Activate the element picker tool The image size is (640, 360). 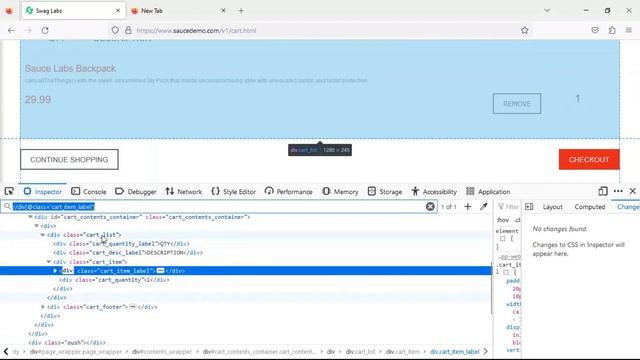point(9,191)
